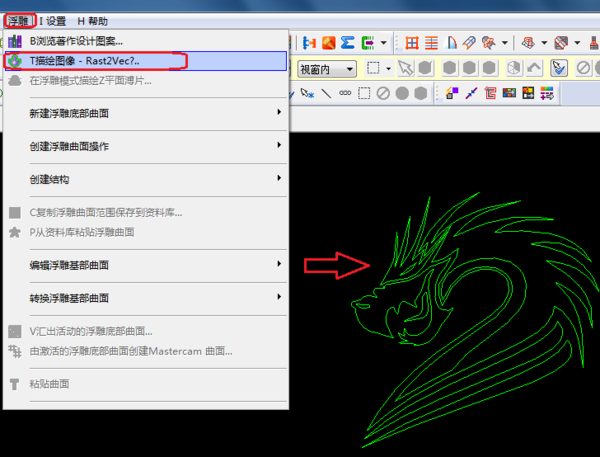Click the red horizontal lines toolbar icon

click(x=432, y=43)
